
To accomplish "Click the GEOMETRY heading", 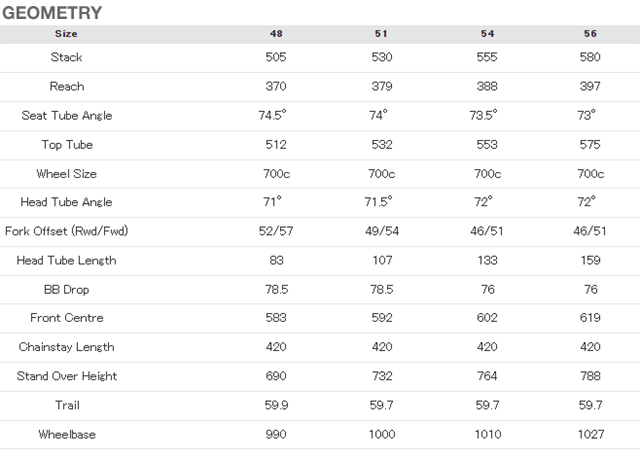I will coord(52,13).
